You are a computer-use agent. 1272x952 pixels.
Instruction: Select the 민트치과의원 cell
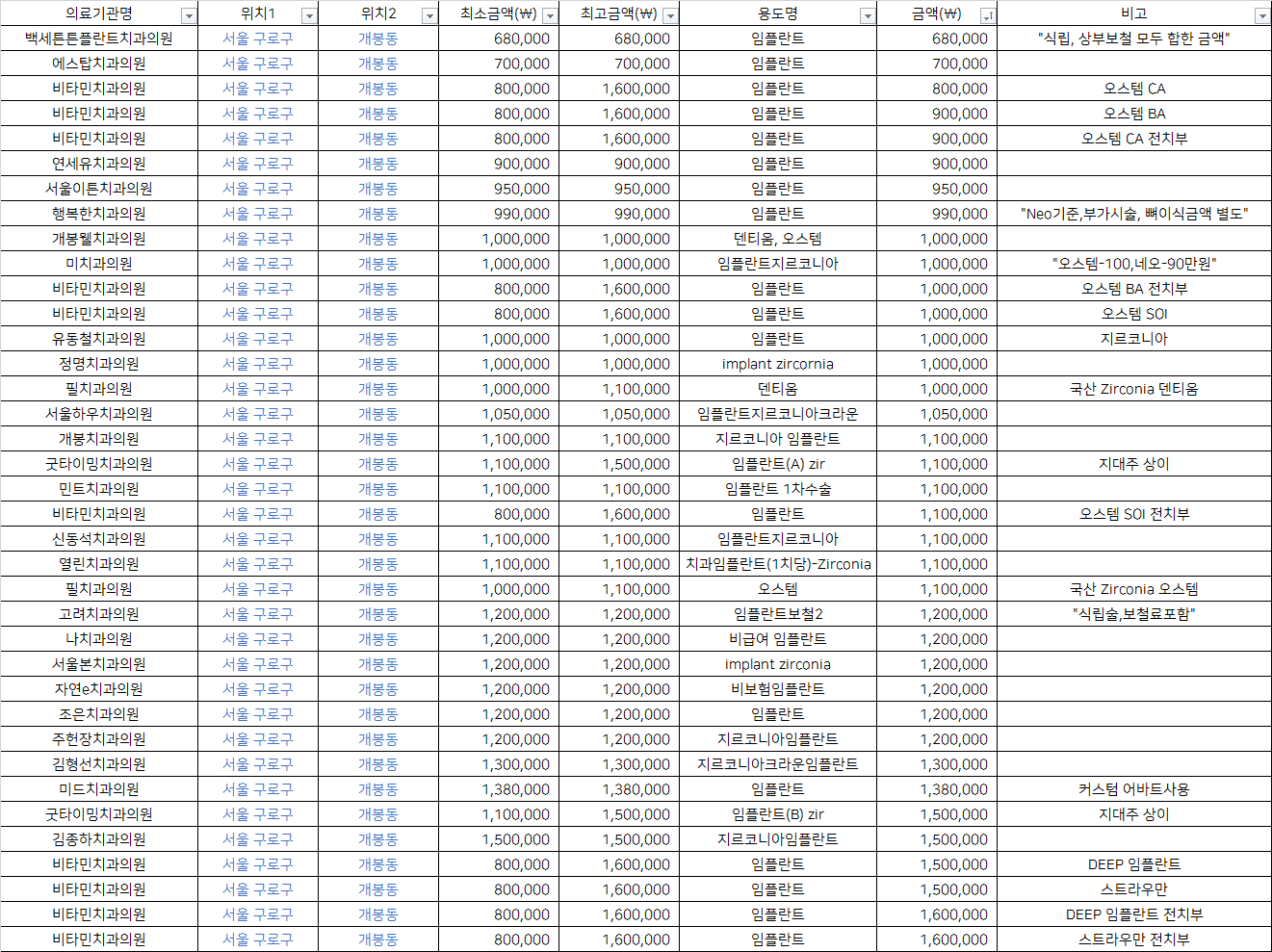pyautogui.click(x=99, y=489)
